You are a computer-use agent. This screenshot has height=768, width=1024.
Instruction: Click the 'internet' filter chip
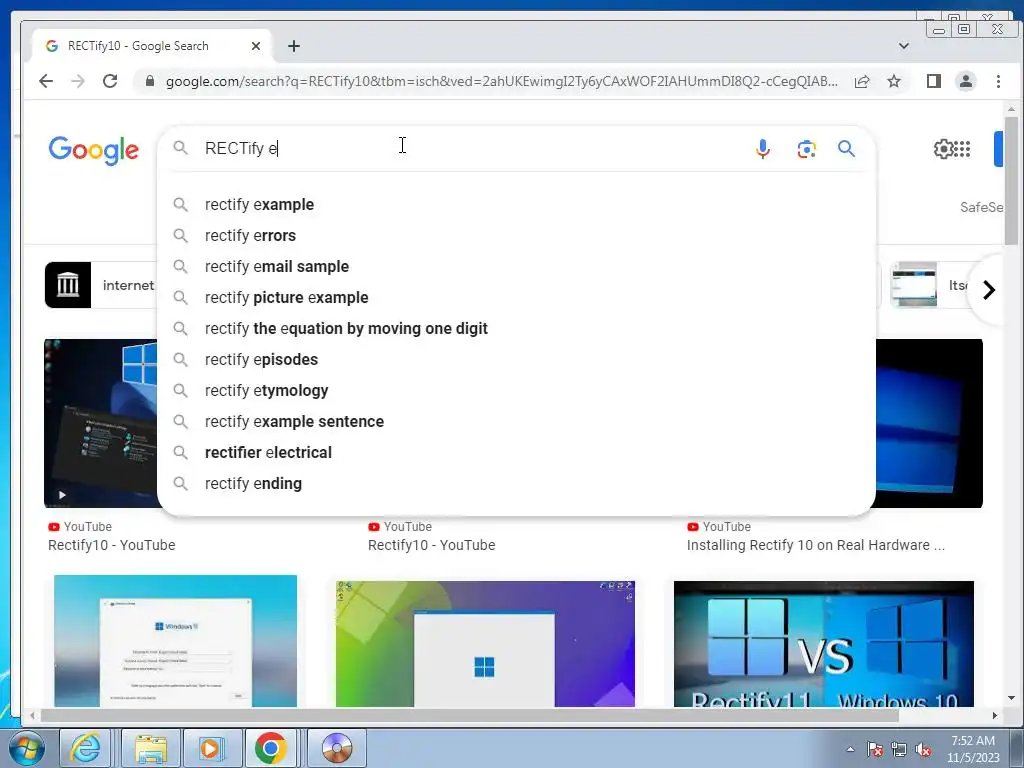click(101, 285)
